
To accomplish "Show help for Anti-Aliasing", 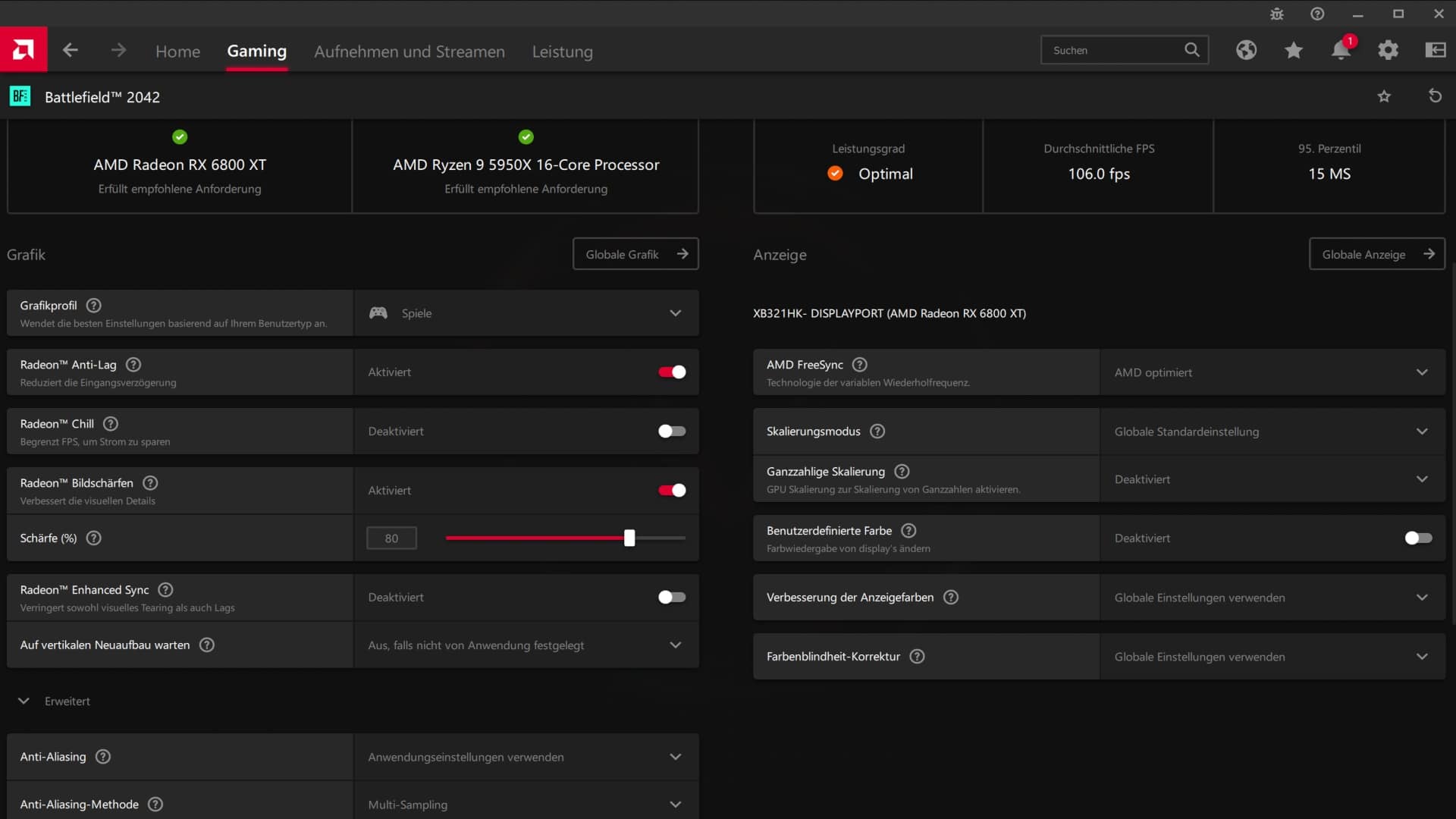I will point(103,756).
